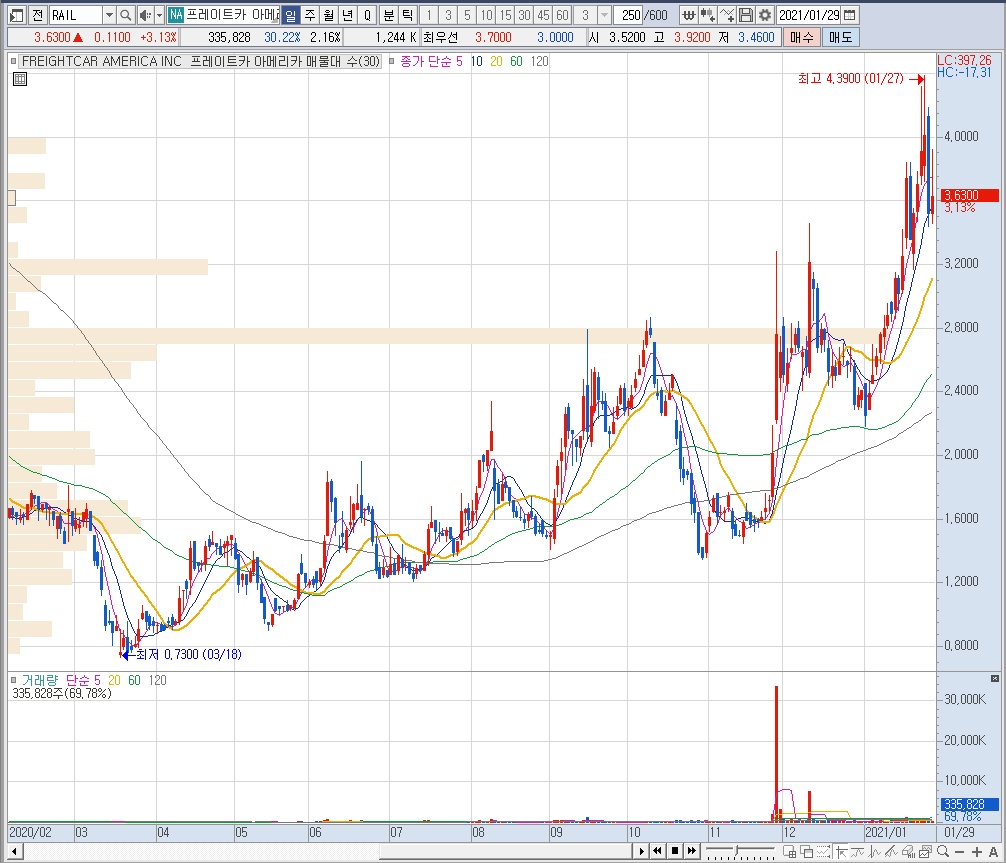Choose the 1 interval button

tap(429, 15)
